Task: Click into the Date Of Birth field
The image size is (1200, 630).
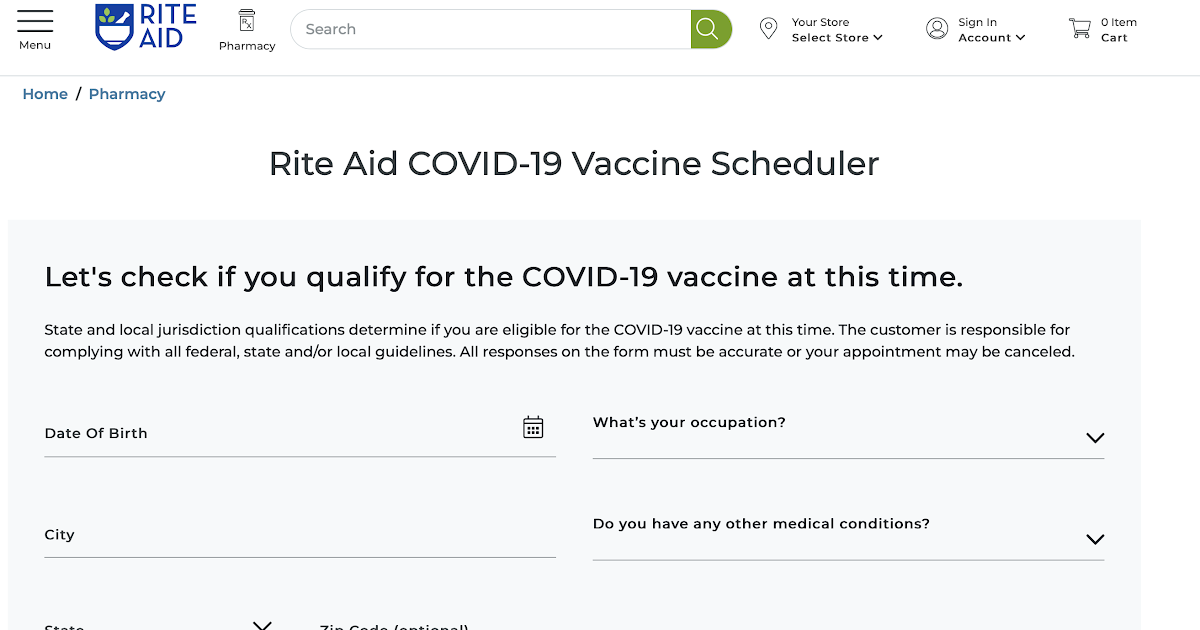Action: (300, 433)
